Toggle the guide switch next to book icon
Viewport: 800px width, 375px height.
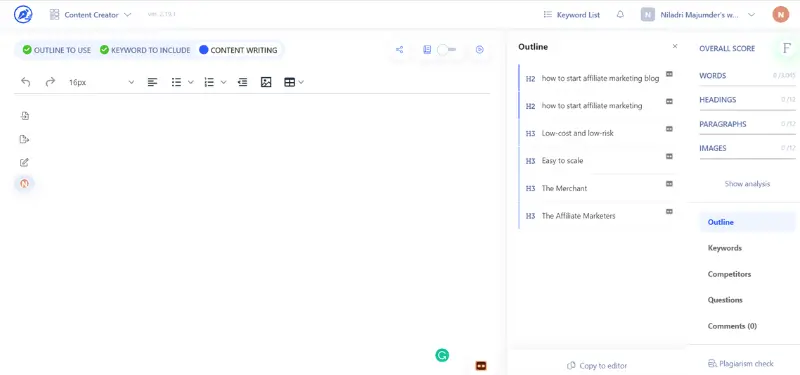pyautogui.click(x=447, y=49)
